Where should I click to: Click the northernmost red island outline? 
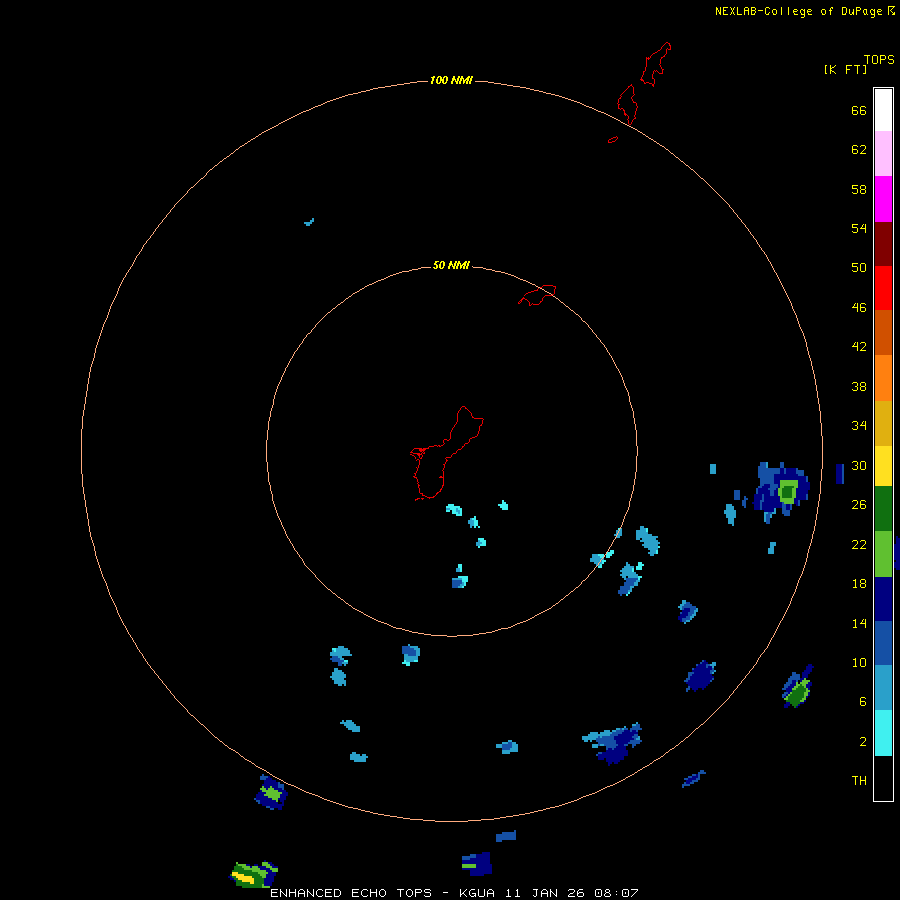pyautogui.click(x=656, y=64)
